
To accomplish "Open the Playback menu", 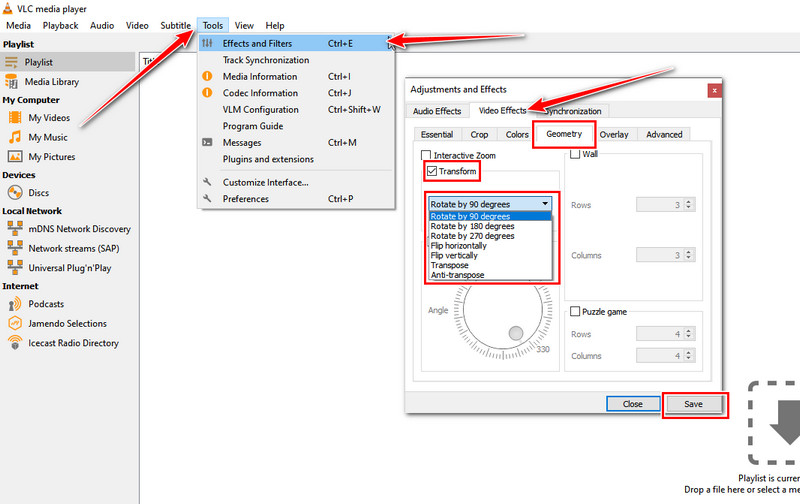I will coord(60,26).
